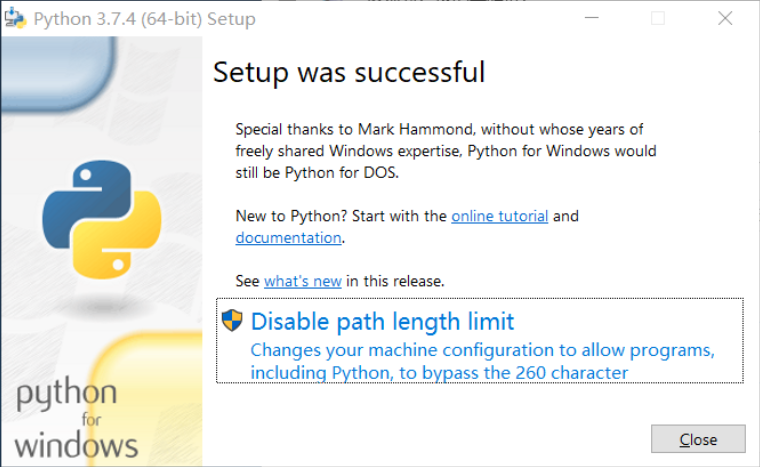Follow the what's new link

(x=302, y=281)
